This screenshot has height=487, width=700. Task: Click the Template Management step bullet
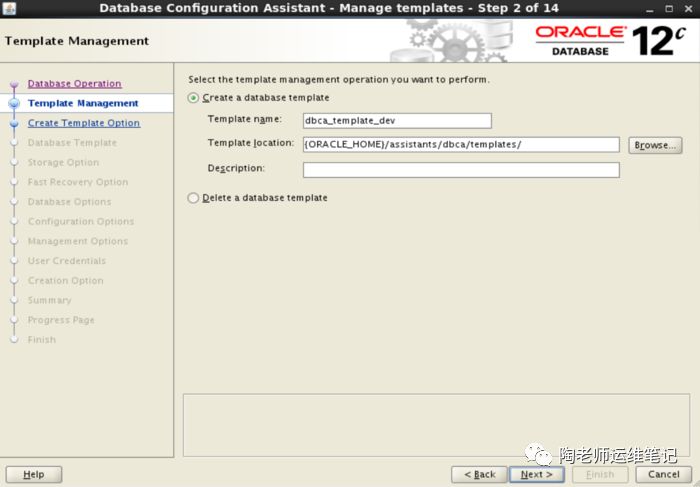(x=14, y=104)
